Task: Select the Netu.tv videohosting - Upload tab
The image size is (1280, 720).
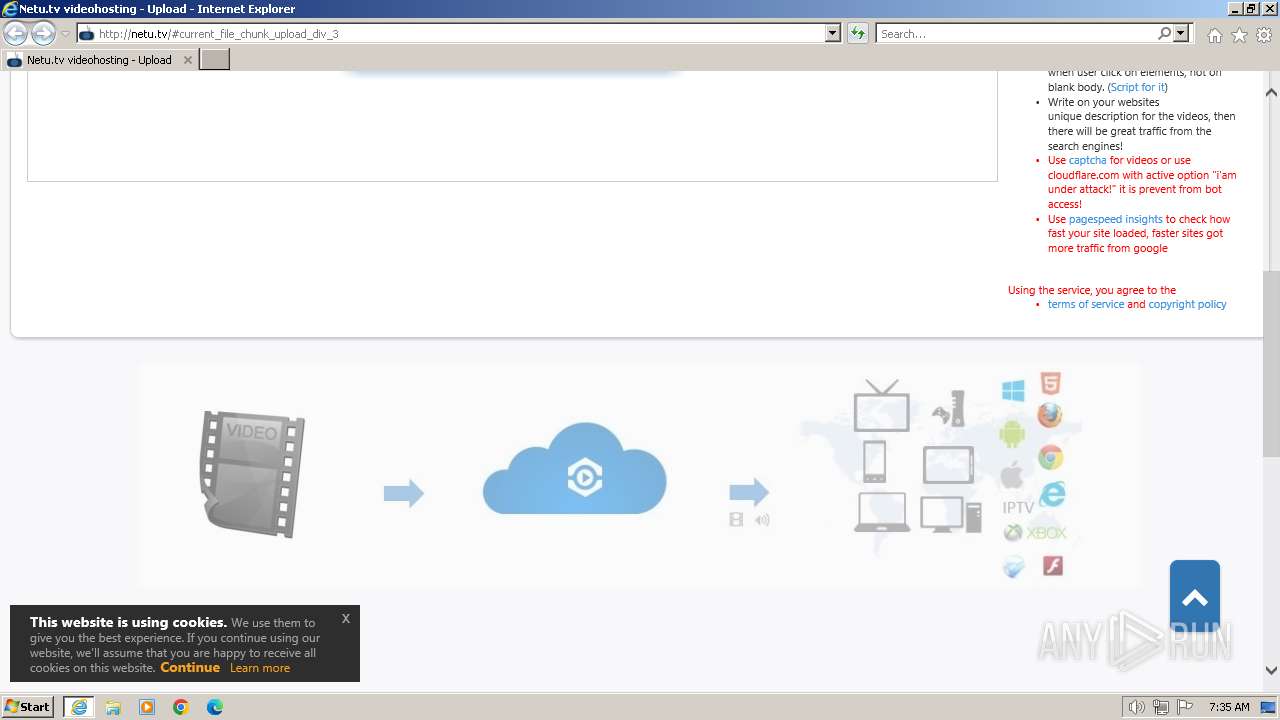Action: pos(100,60)
